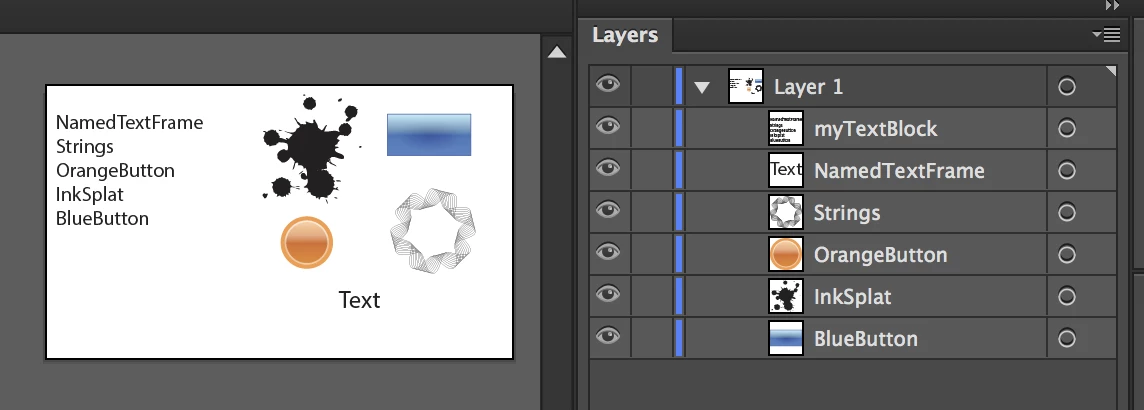Toggle the lock column for Strings layer
Image resolution: width=1144 pixels, height=410 pixels.
[652, 212]
